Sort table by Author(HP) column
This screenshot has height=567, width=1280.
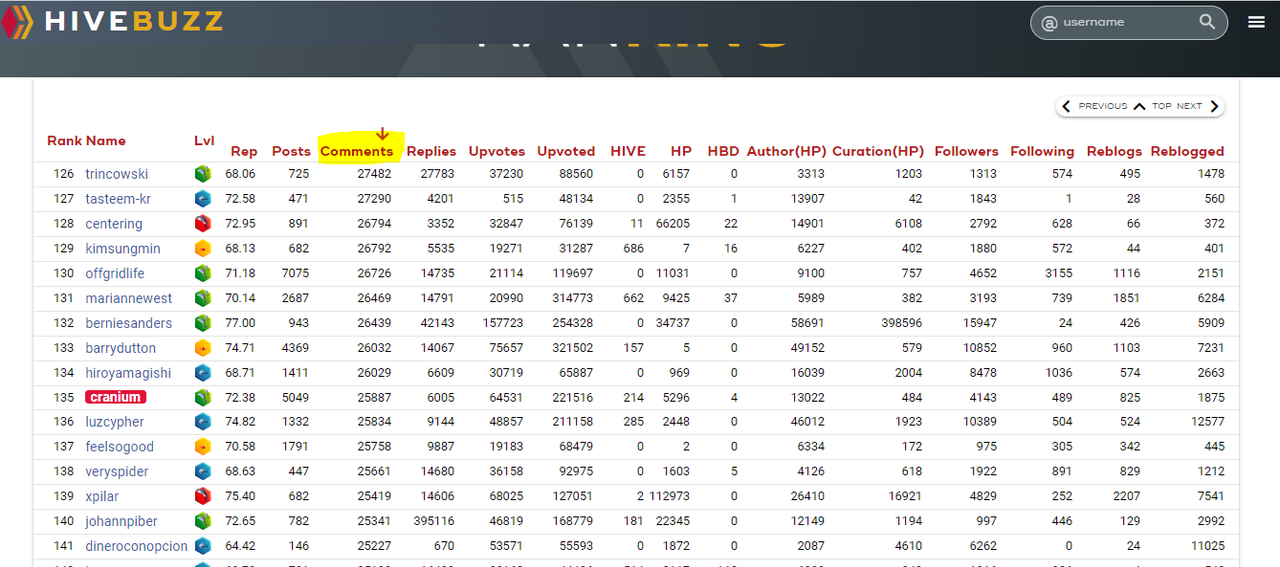tap(787, 151)
